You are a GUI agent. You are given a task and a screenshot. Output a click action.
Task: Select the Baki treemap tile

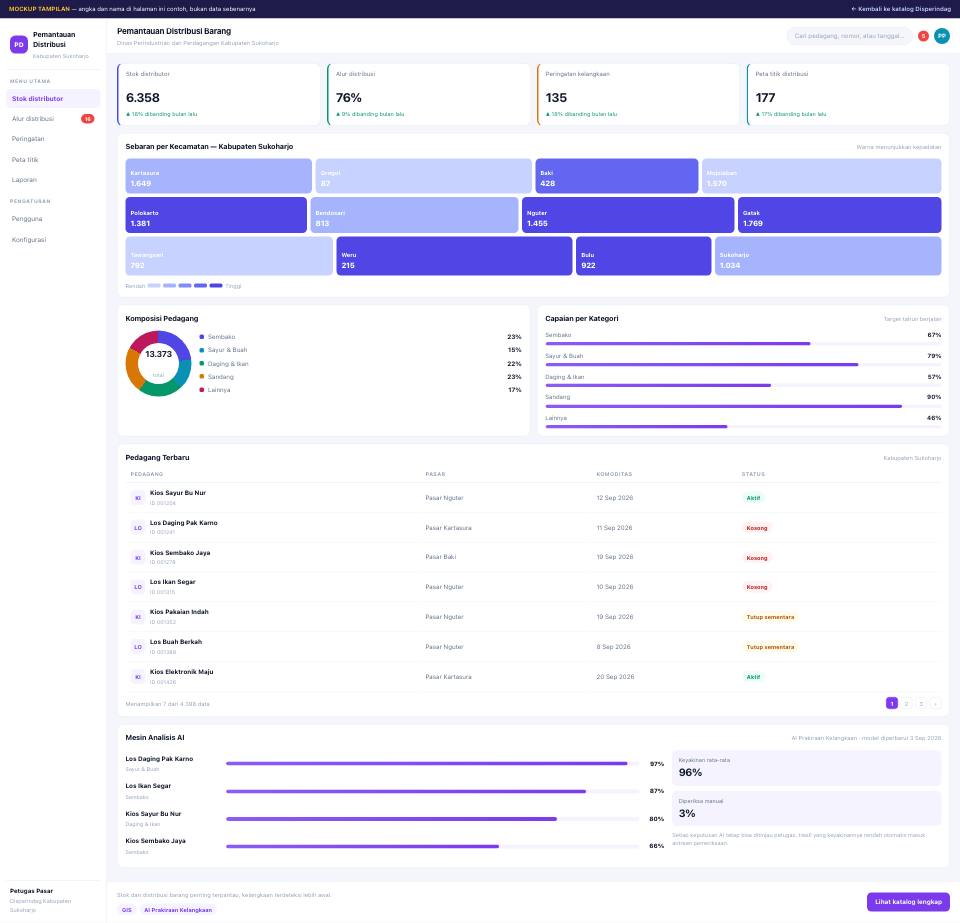pyautogui.click(x=617, y=176)
